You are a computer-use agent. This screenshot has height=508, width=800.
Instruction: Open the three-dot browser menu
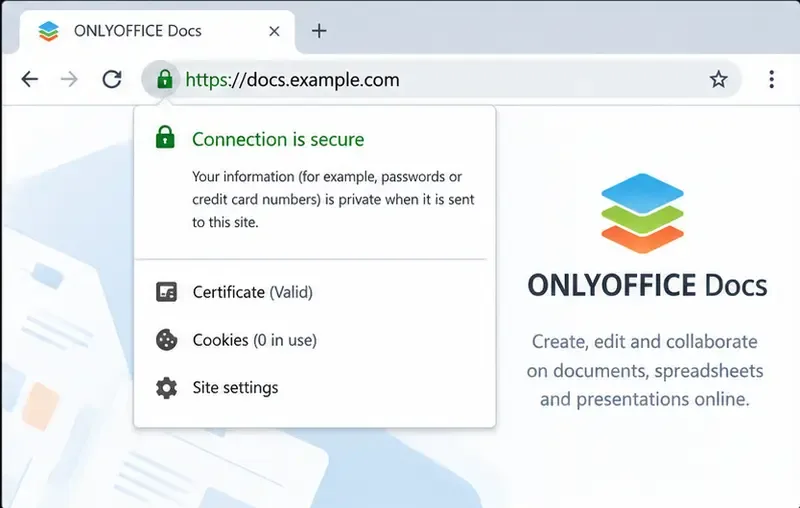771,79
